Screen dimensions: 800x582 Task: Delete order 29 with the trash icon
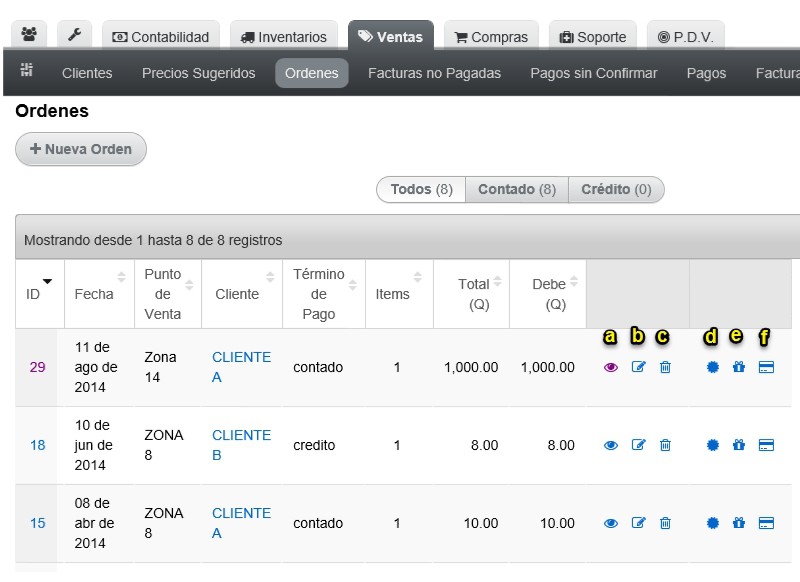coord(665,367)
